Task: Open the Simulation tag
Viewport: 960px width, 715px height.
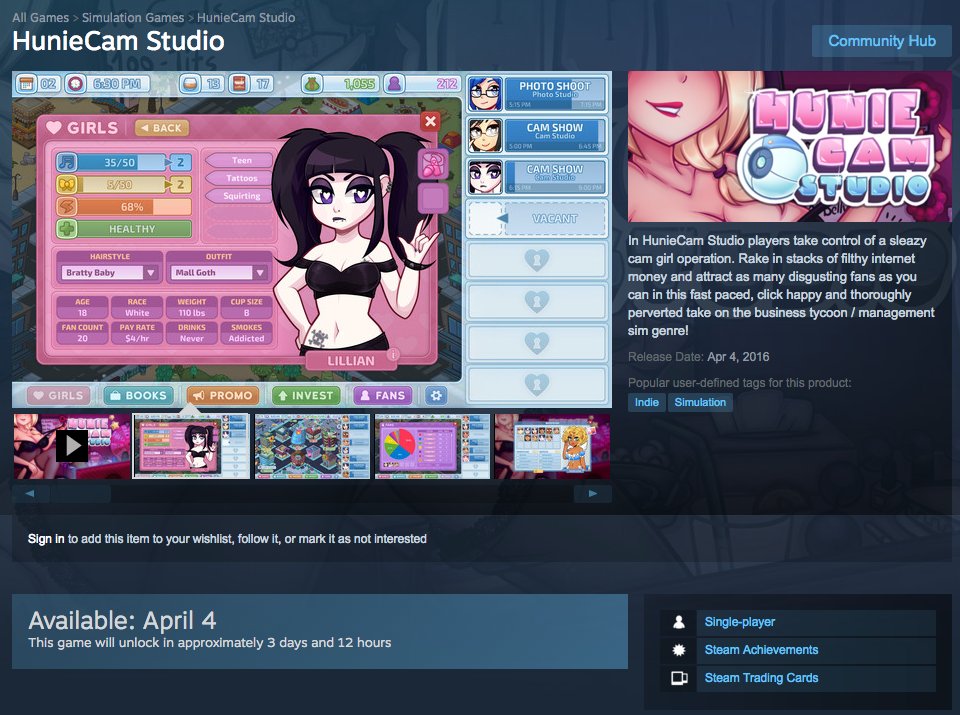Action: 700,402
